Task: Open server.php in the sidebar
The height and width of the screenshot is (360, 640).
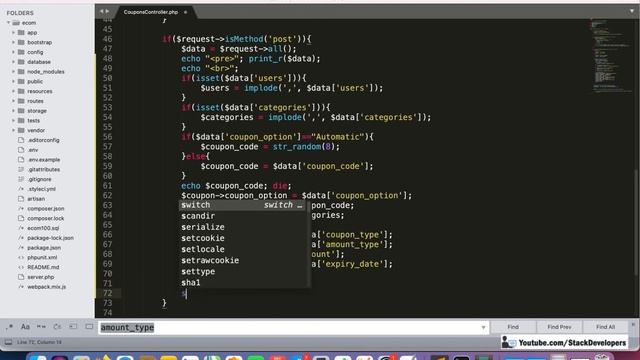Action: [x=40, y=277]
